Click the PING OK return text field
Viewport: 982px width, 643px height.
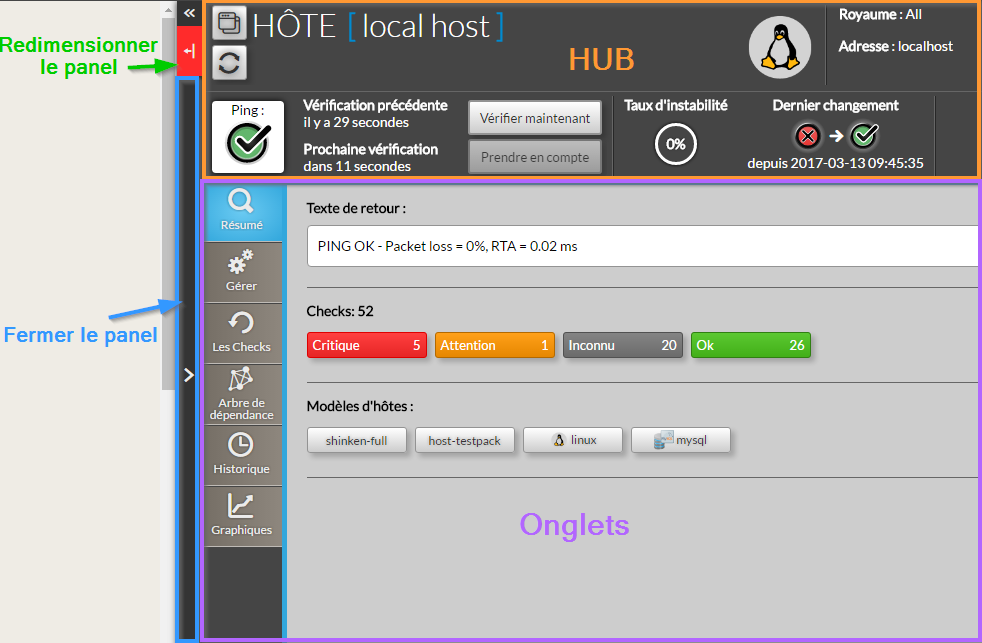tap(640, 246)
